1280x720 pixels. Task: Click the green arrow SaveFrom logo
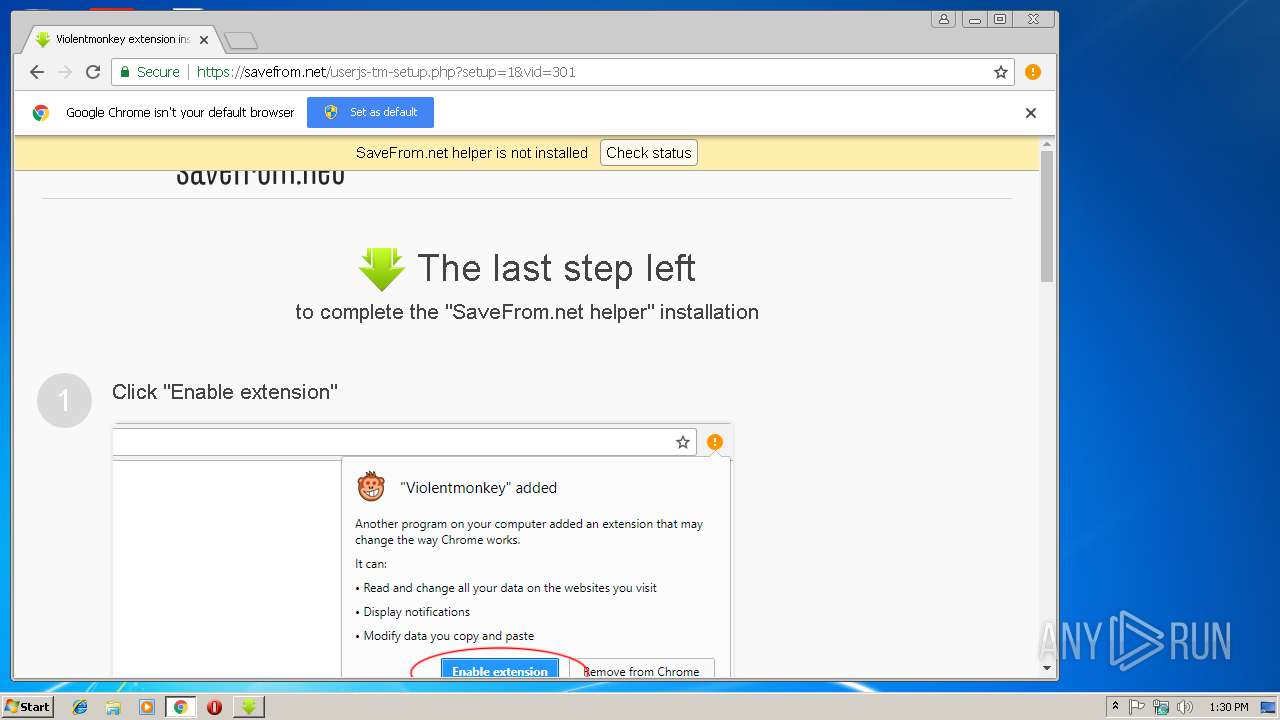381,269
